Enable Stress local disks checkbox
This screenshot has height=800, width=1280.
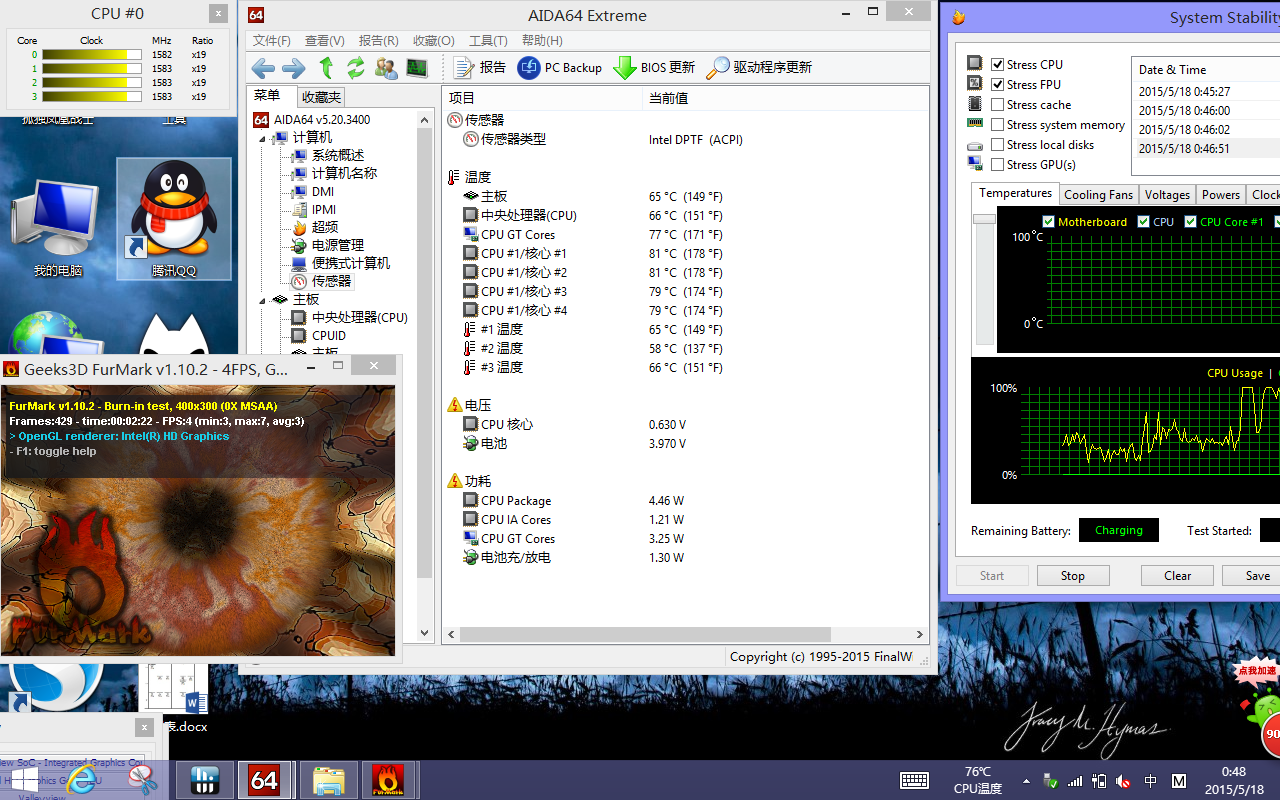point(997,144)
